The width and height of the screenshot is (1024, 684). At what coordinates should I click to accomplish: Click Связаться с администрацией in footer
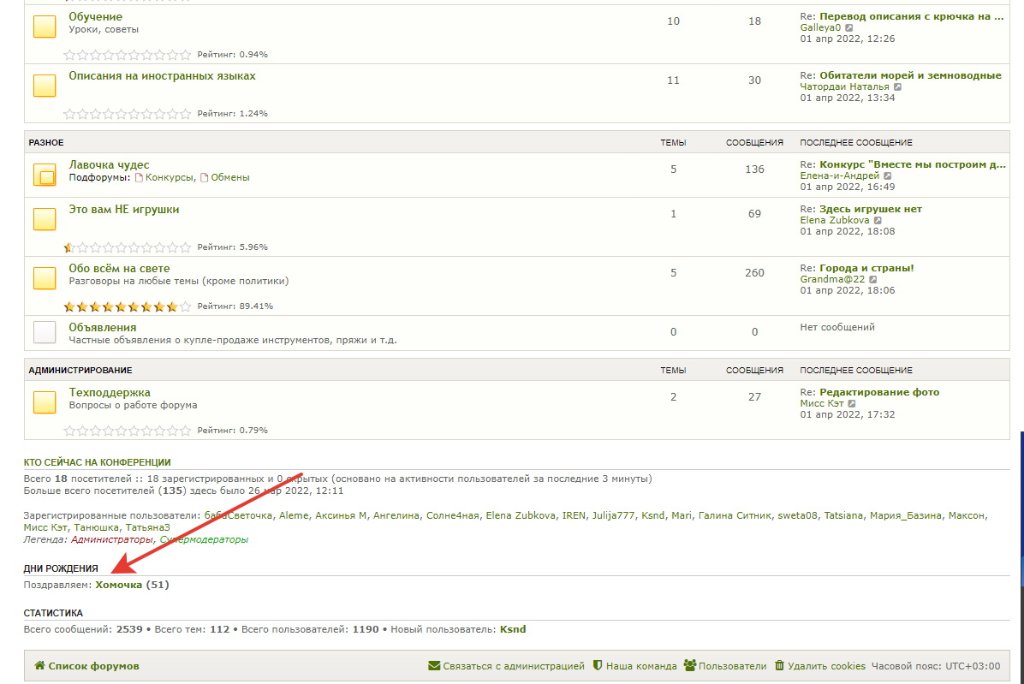point(512,666)
